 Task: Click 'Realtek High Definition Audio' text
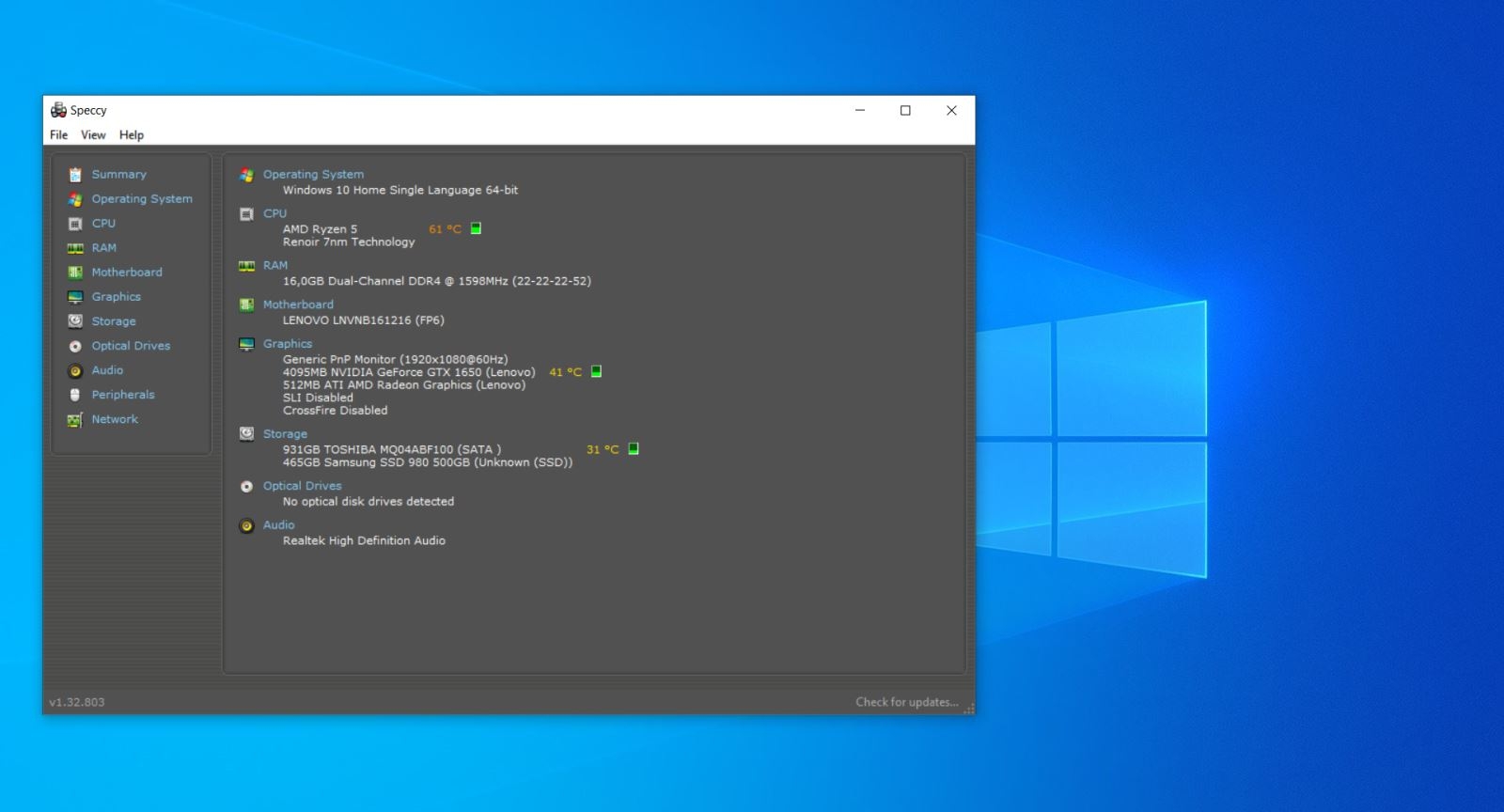click(x=364, y=541)
